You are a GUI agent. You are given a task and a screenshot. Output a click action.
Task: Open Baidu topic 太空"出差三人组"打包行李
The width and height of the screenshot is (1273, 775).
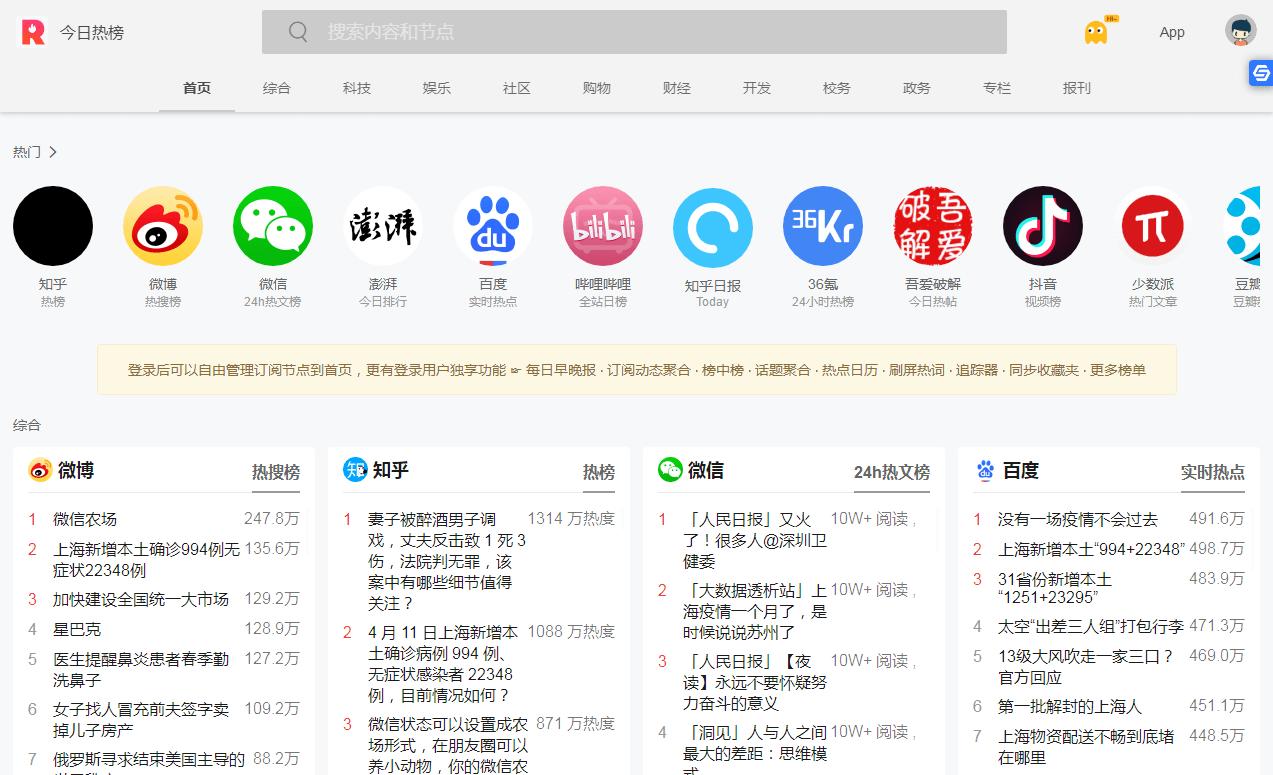point(1091,626)
